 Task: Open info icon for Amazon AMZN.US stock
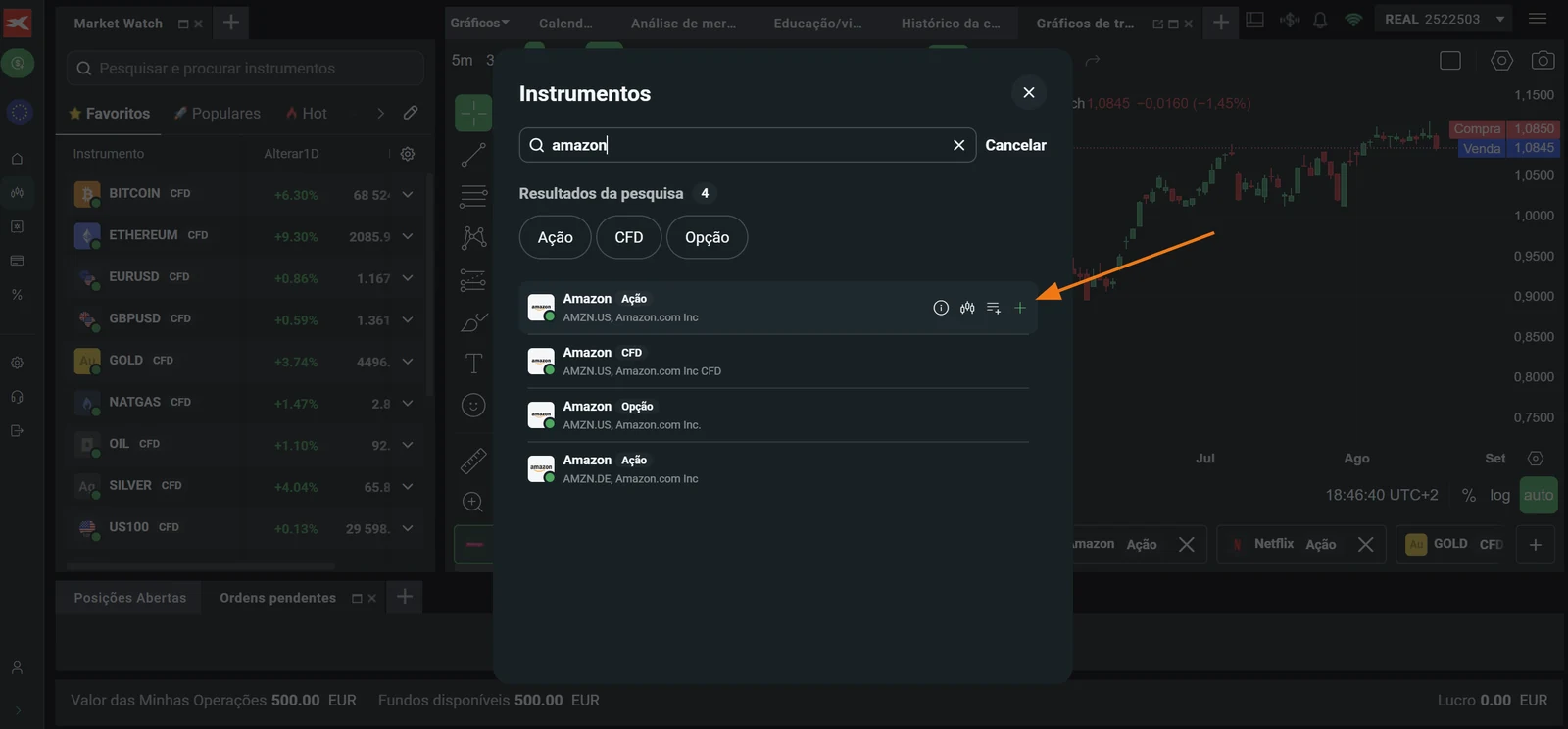click(x=941, y=308)
